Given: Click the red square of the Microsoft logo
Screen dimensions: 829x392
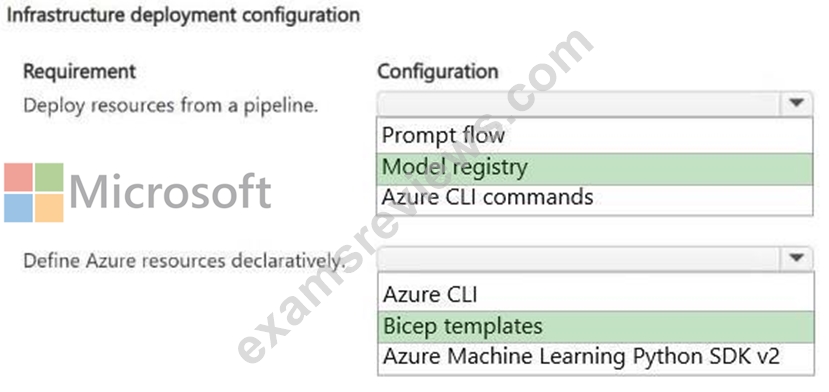Looking at the screenshot, I should 19,177.
